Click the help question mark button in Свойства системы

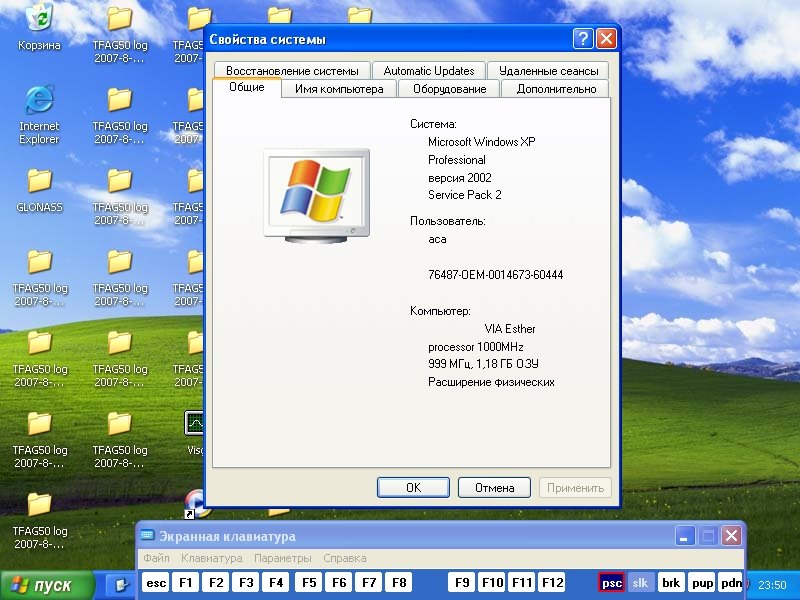click(x=583, y=39)
